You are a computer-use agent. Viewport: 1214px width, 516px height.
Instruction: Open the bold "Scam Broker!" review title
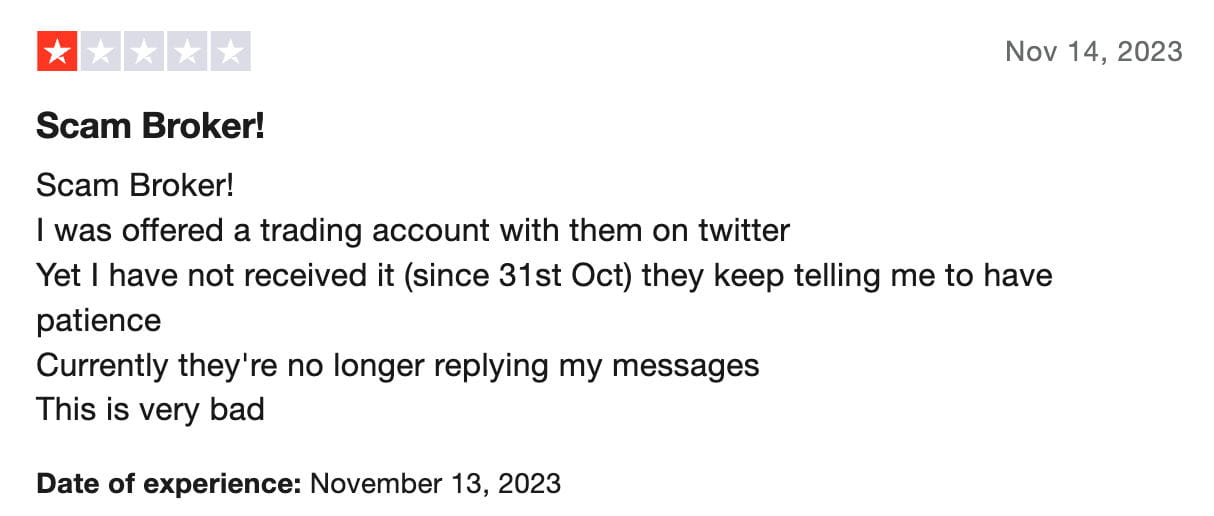[x=150, y=126]
